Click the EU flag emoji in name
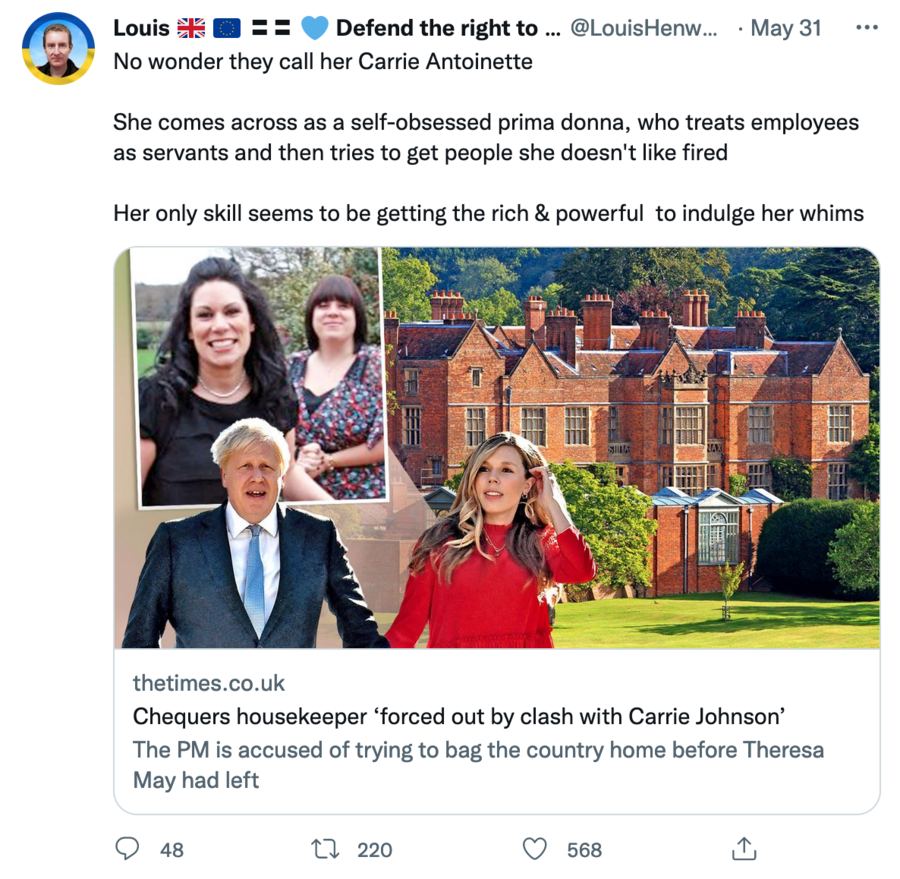The height and width of the screenshot is (879, 900). pos(227,28)
